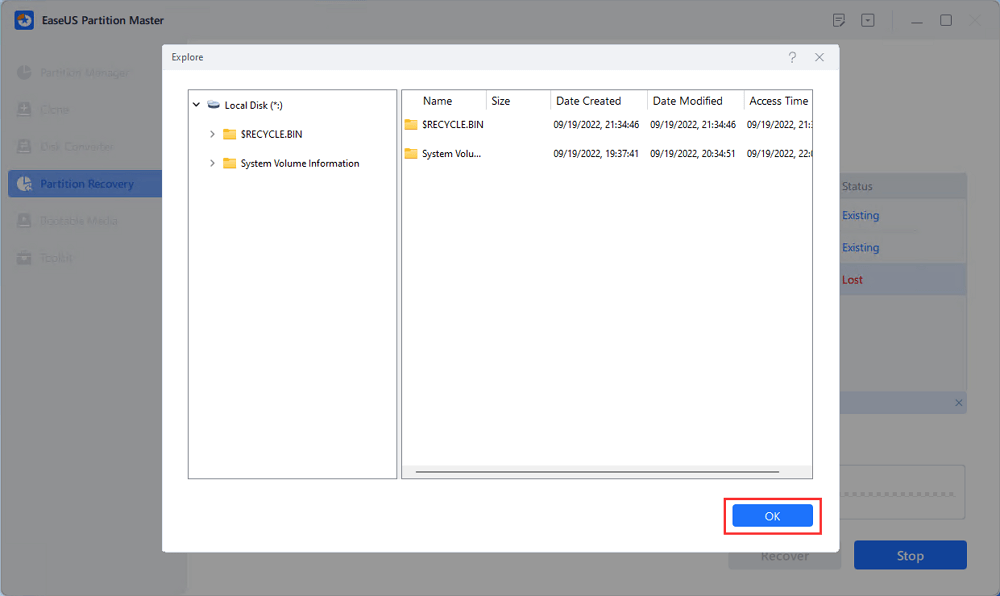Sort file list by Name column
1000x596 pixels.
437,101
